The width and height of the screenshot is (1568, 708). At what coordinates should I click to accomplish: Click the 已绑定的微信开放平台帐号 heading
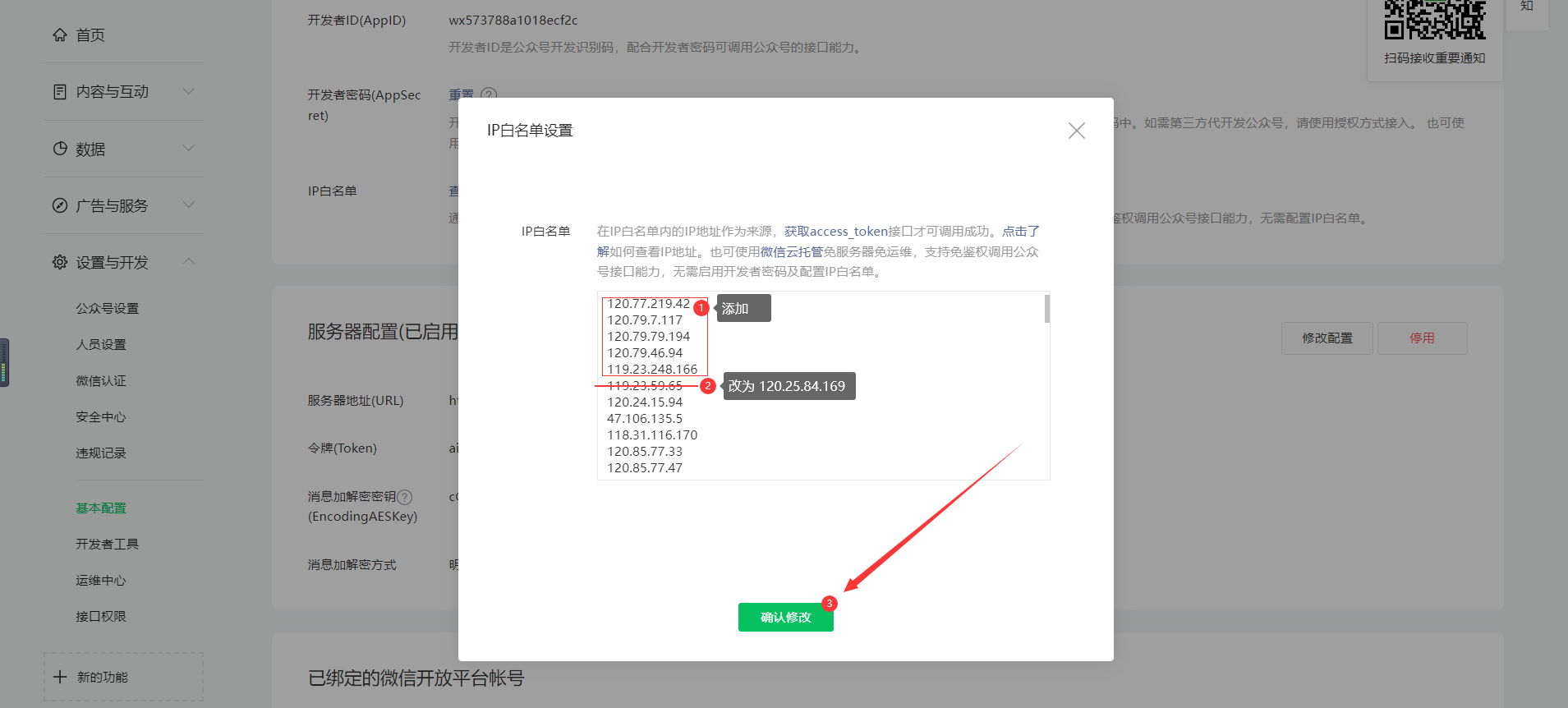point(416,678)
